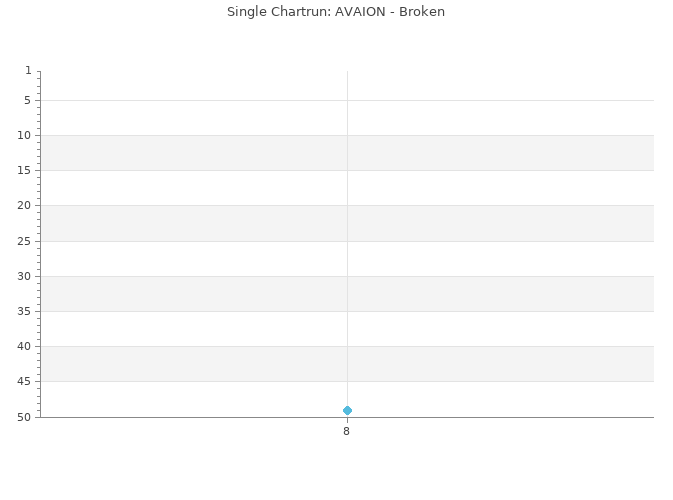Click the white band between 35 and 40
Viewport: 673px width, 500px height.
click(347, 329)
